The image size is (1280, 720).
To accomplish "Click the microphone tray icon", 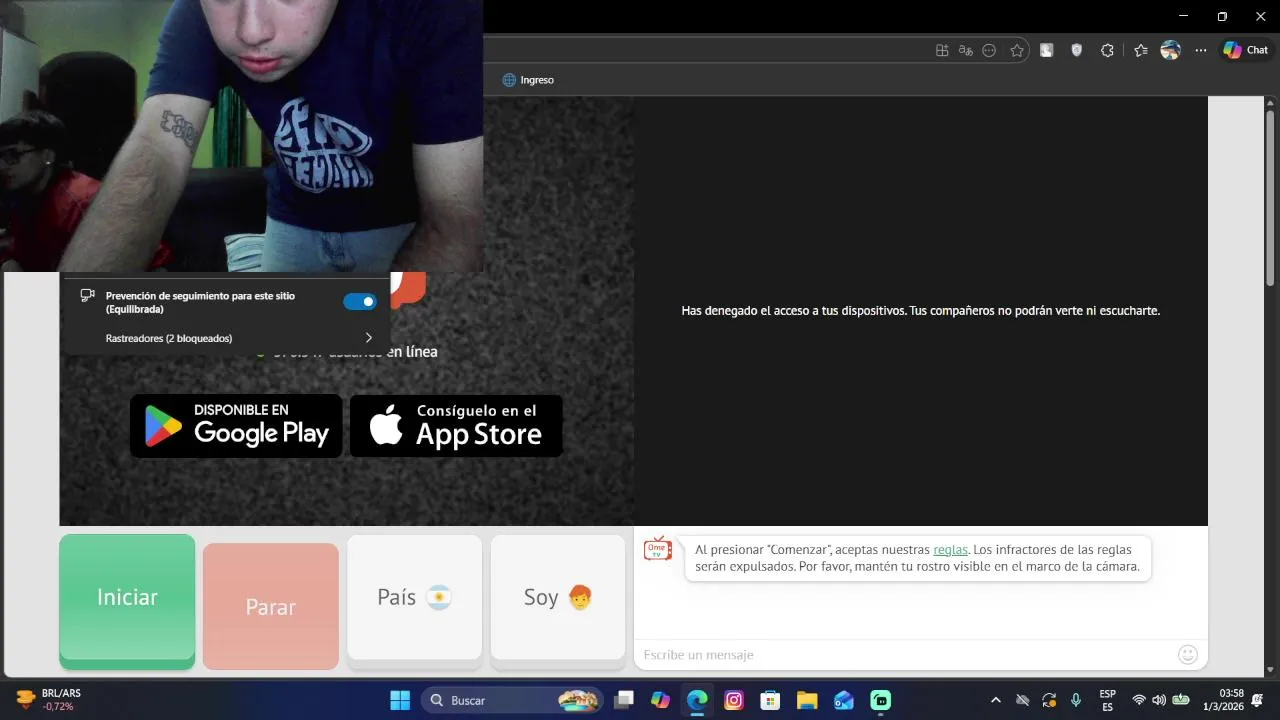I will pyautogui.click(x=1076, y=700).
